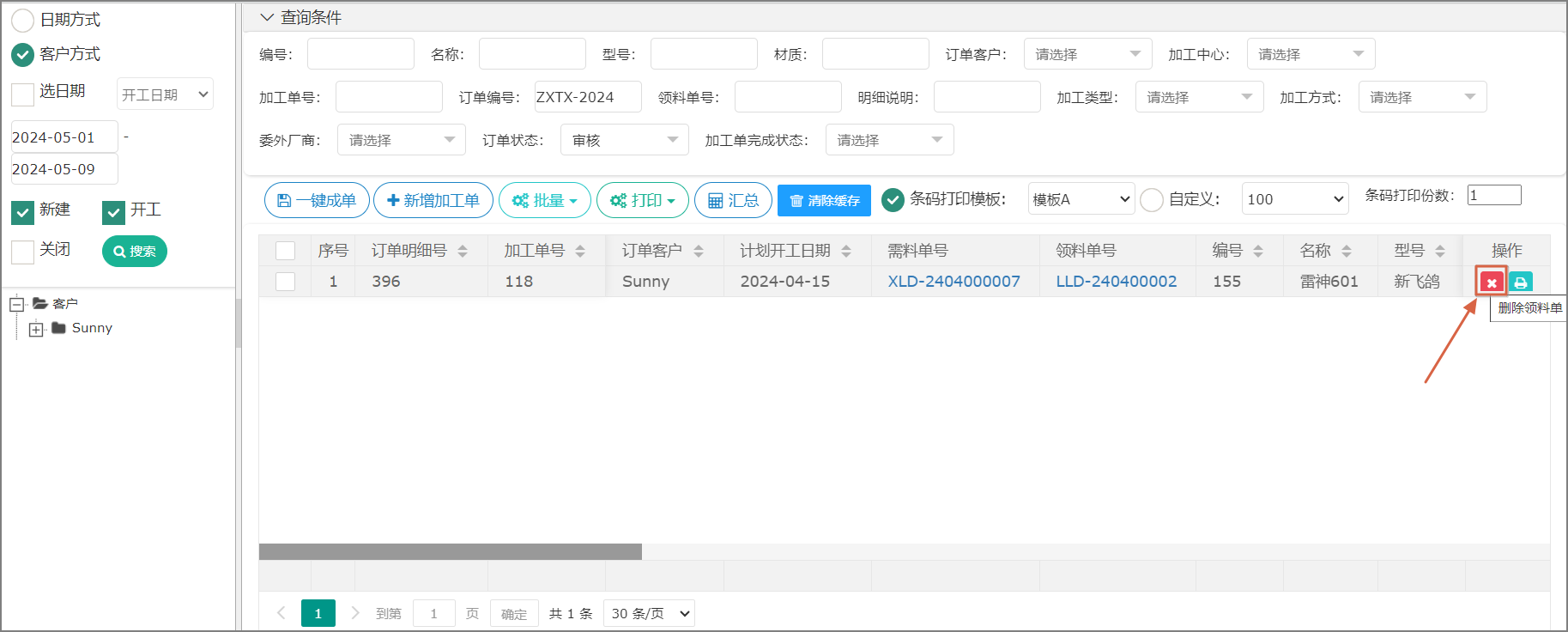Tick the row 1 selection checkbox
Image resolution: width=1568 pixels, height=632 pixels.
(x=286, y=282)
